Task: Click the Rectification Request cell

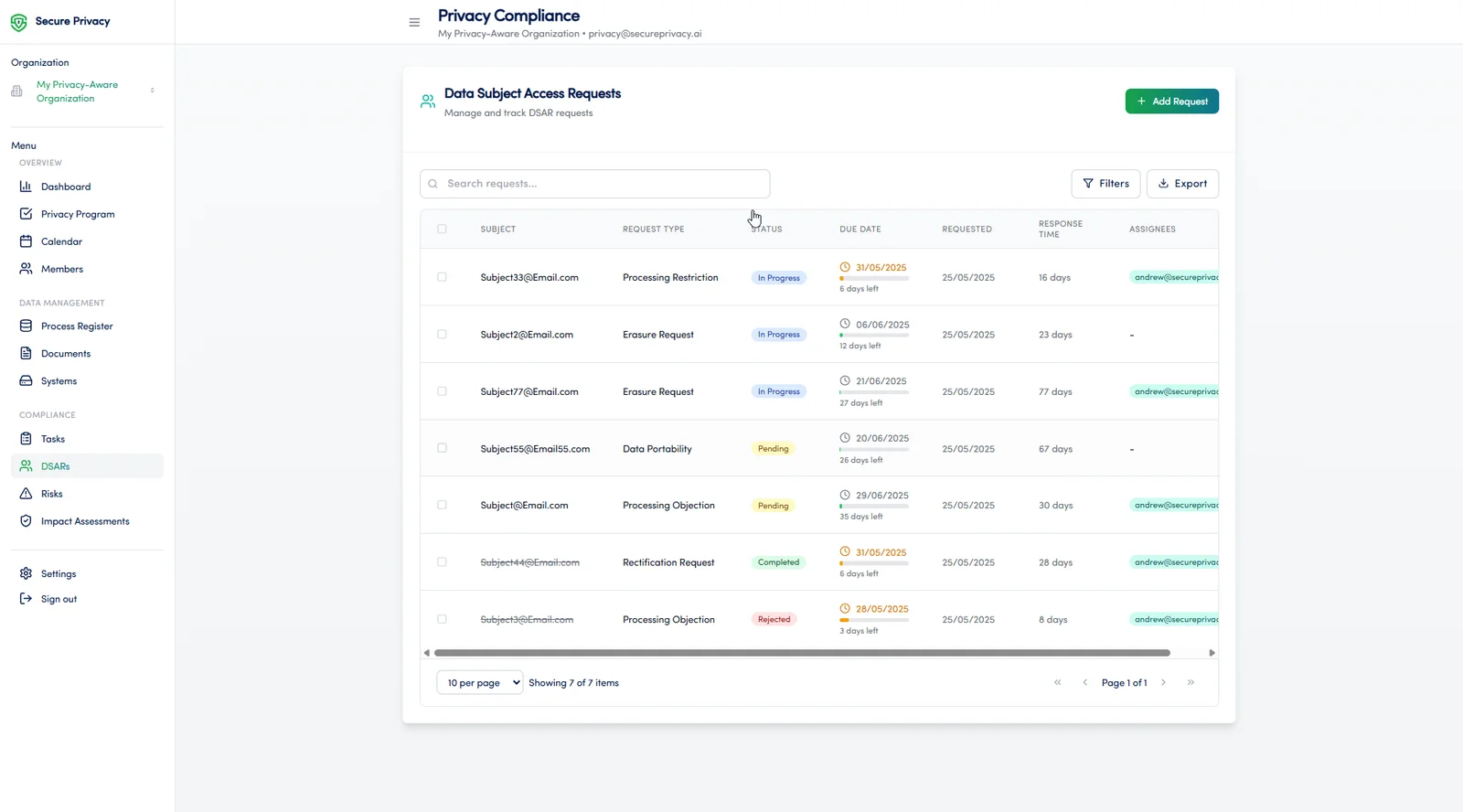Action: 668,562
